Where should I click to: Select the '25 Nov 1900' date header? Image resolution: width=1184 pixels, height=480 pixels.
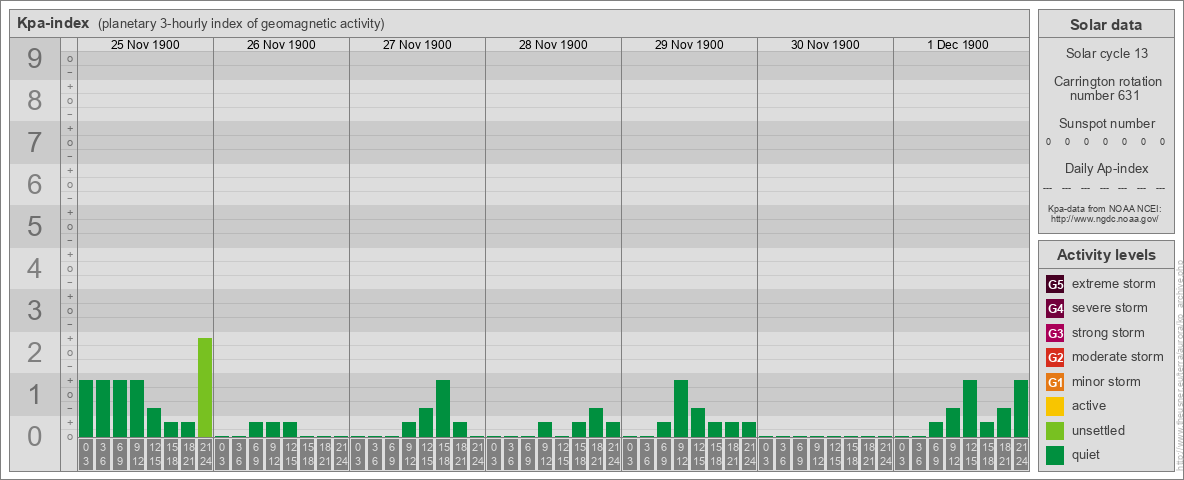click(x=145, y=45)
